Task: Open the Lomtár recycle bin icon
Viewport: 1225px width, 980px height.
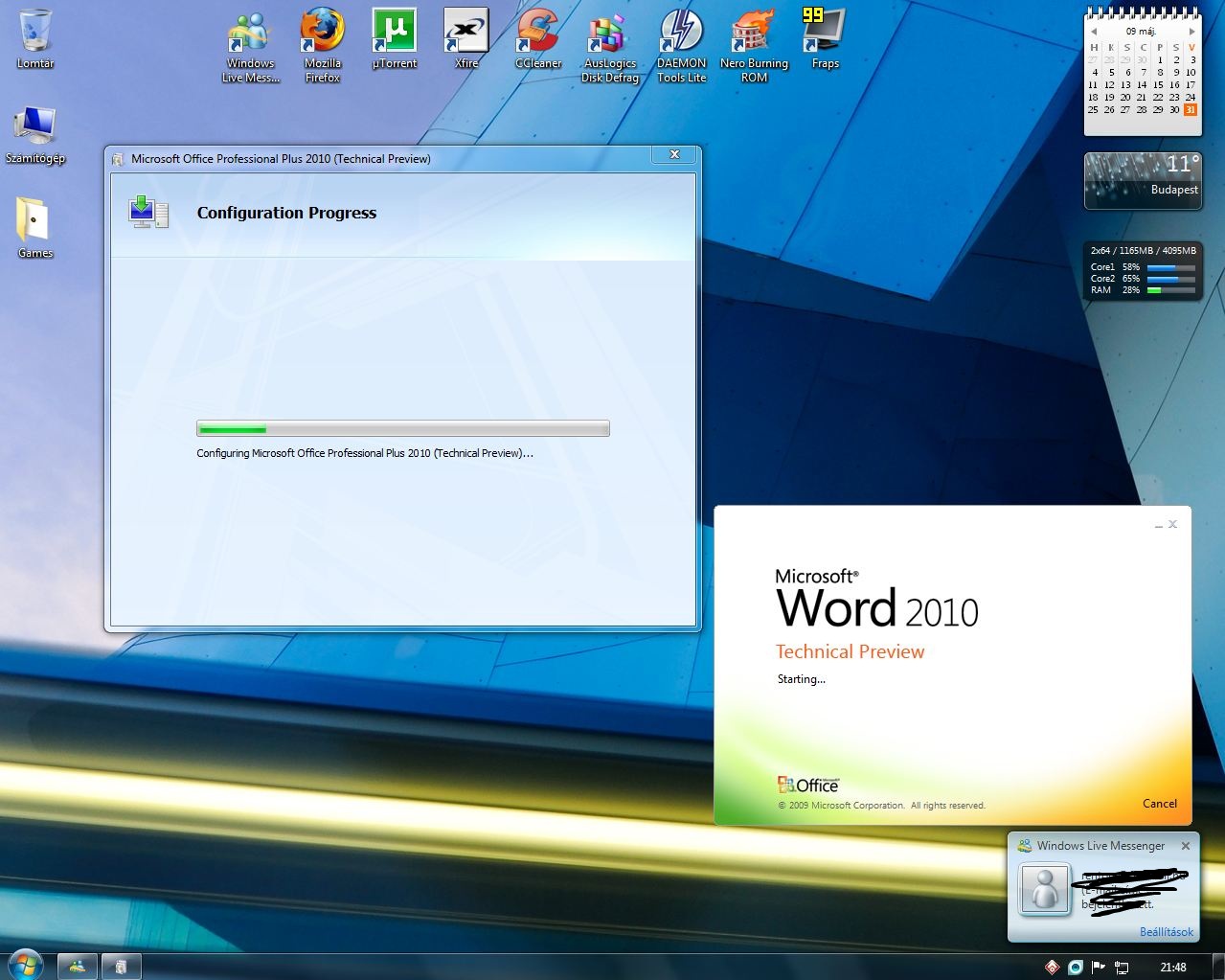Action: pyautogui.click(x=35, y=38)
